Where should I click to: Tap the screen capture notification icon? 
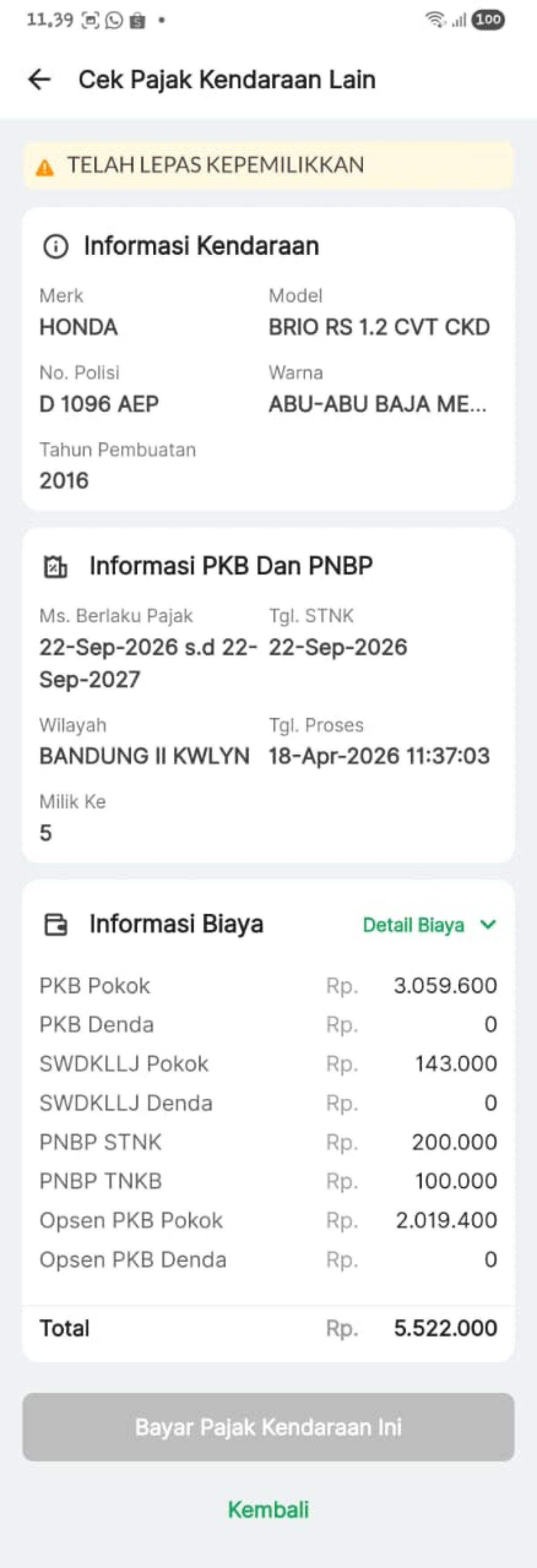click(x=90, y=21)
